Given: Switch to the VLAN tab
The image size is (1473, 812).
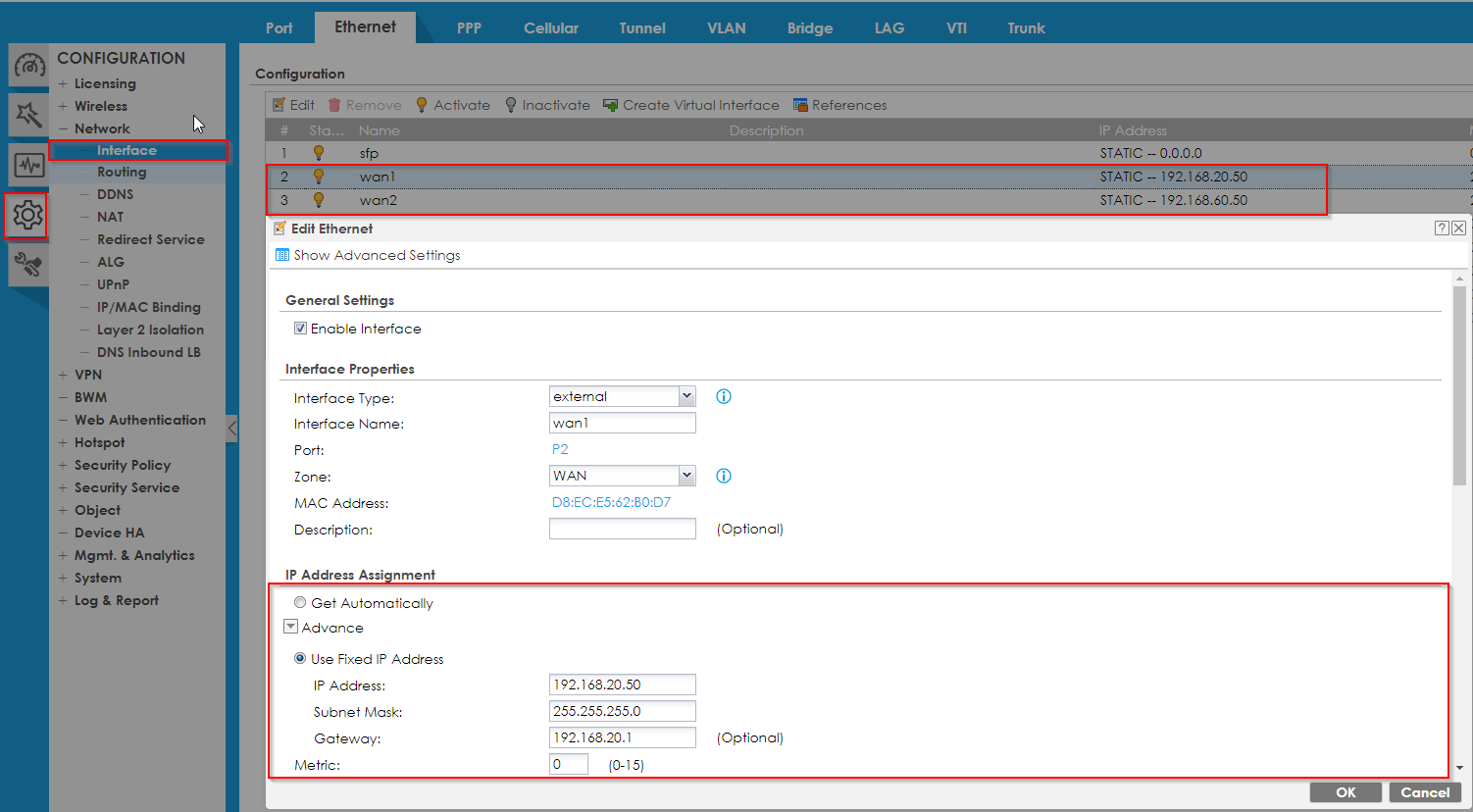Looking at the screenshot, I should pos(726,28).
